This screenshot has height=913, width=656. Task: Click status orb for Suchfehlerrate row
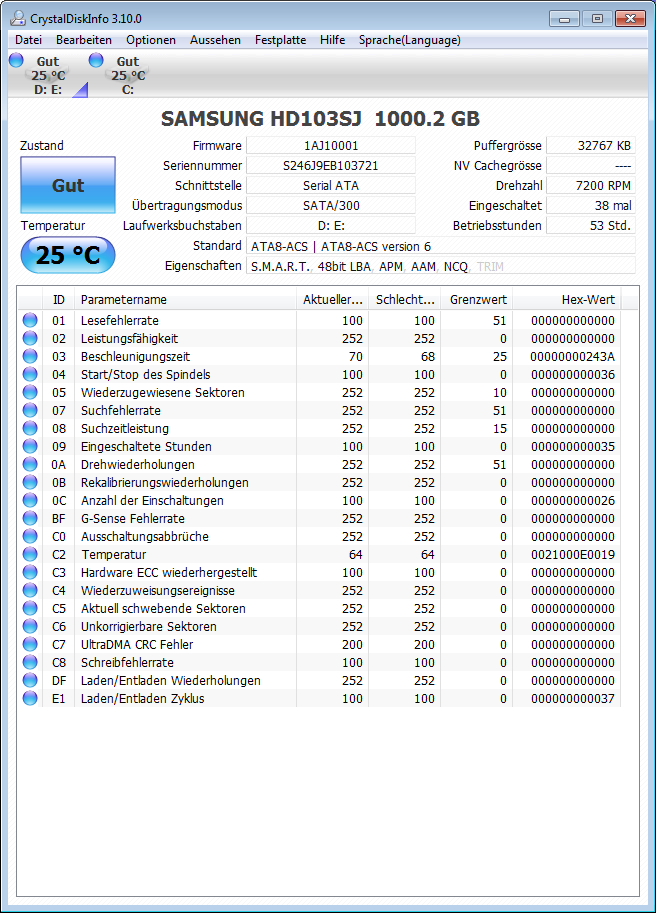(30, 411)
